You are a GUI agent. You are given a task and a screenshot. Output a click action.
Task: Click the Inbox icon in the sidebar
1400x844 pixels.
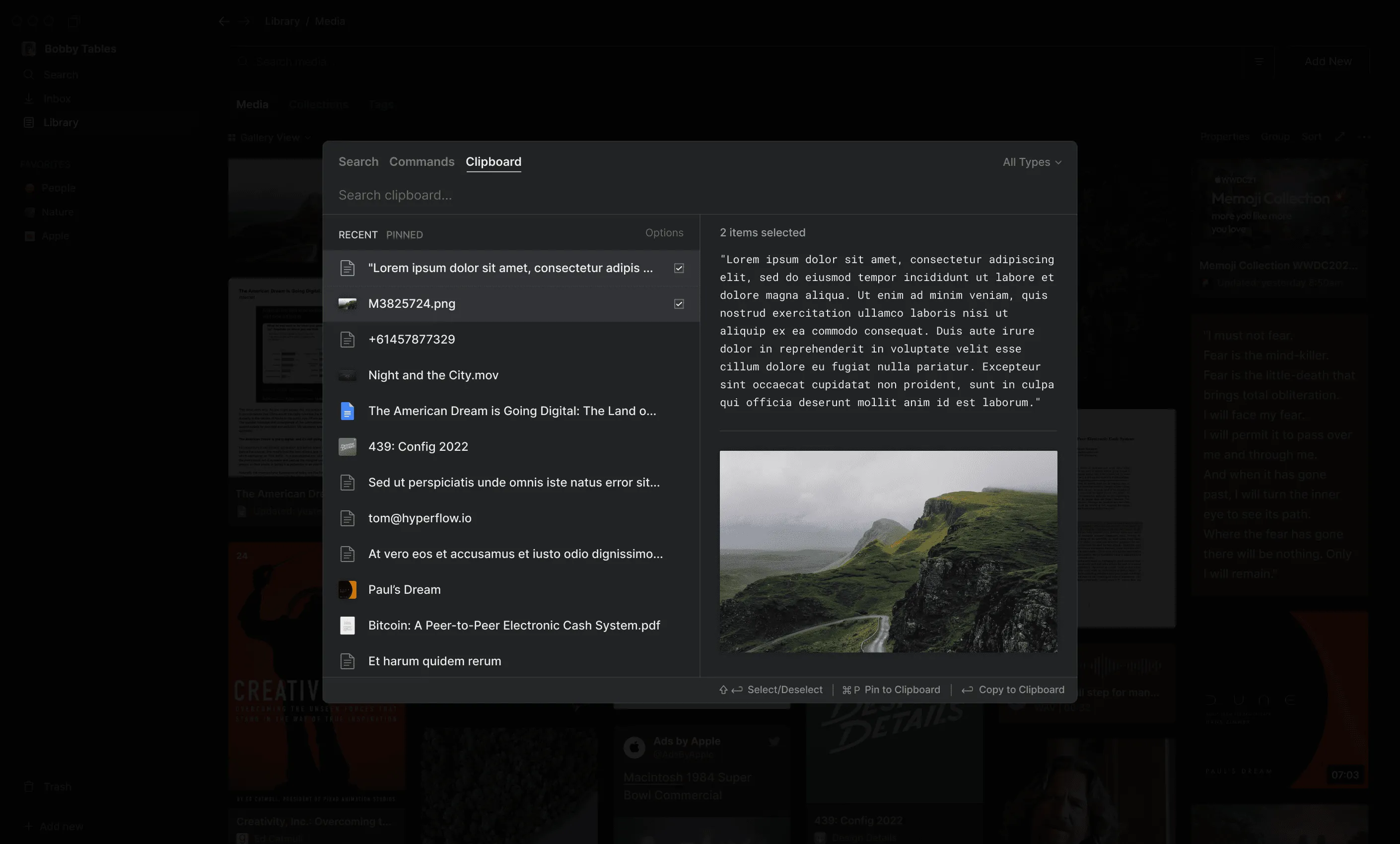click(x=29, y=98)
